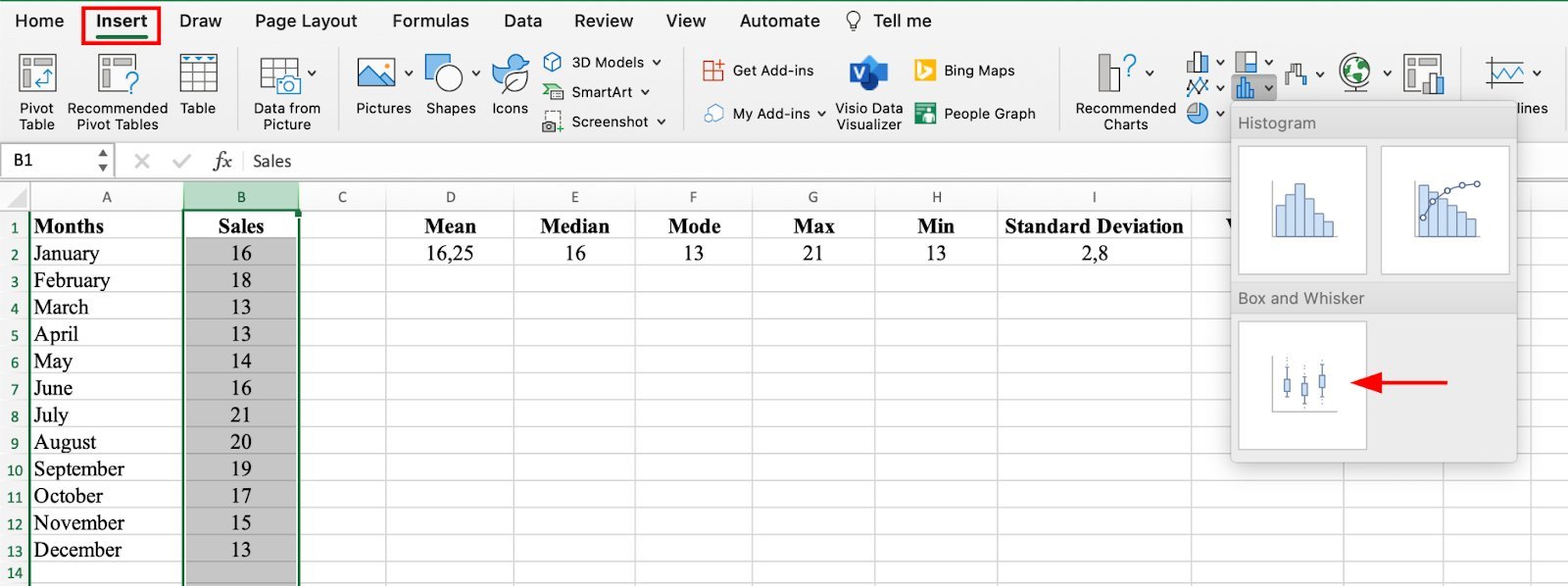Click the Pivot Table icon

click(x=37, y=75)
